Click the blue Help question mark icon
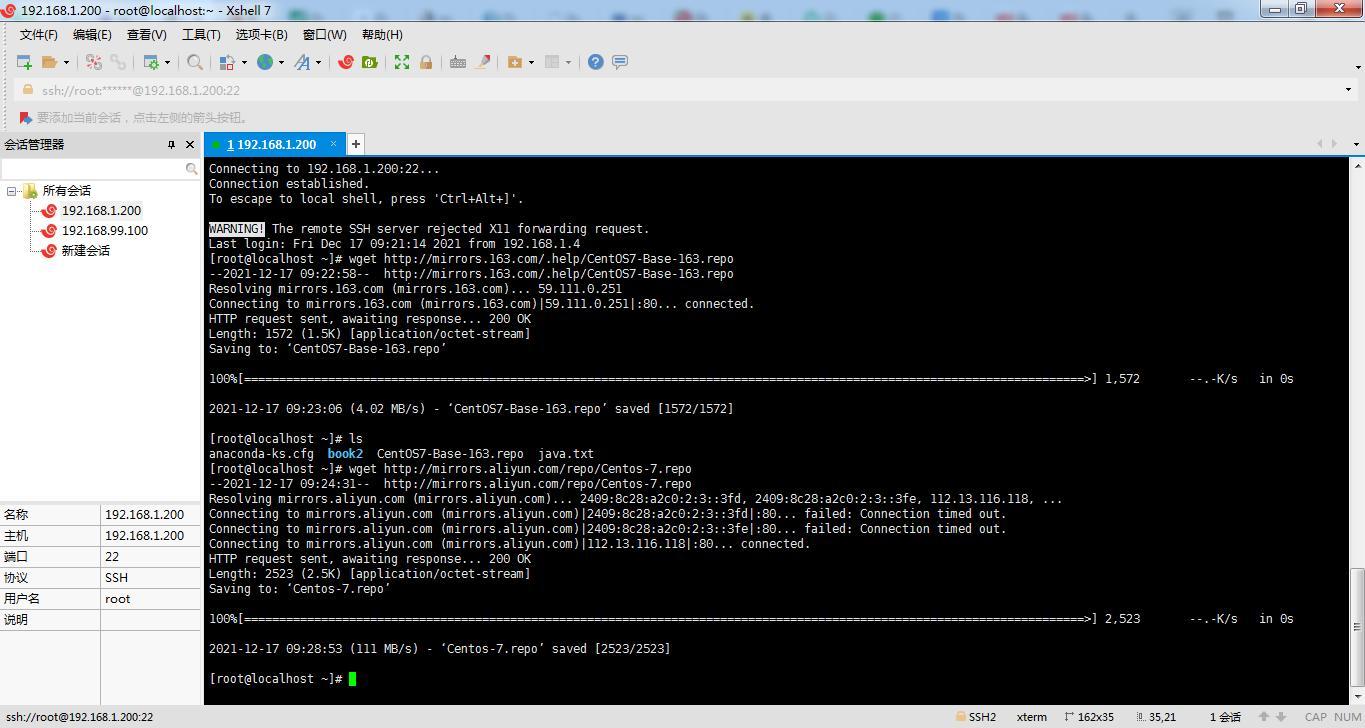 click(595, 62)
